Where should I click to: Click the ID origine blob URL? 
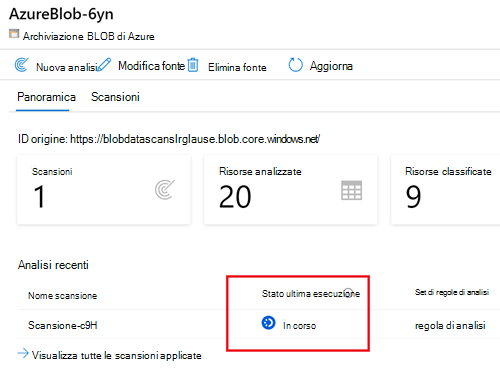tap(195, 139)
